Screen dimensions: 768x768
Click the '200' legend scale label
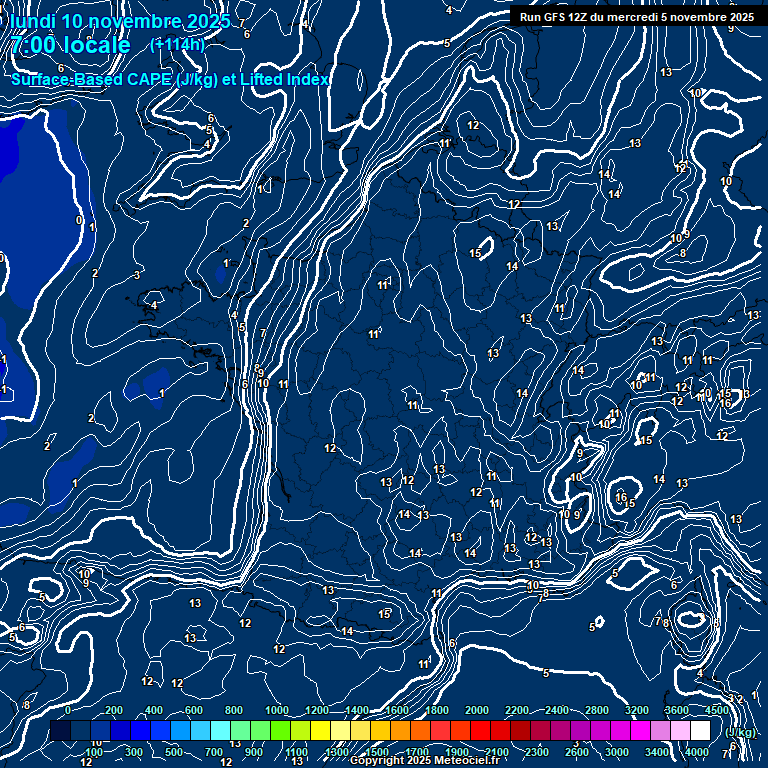click(114, 710)
